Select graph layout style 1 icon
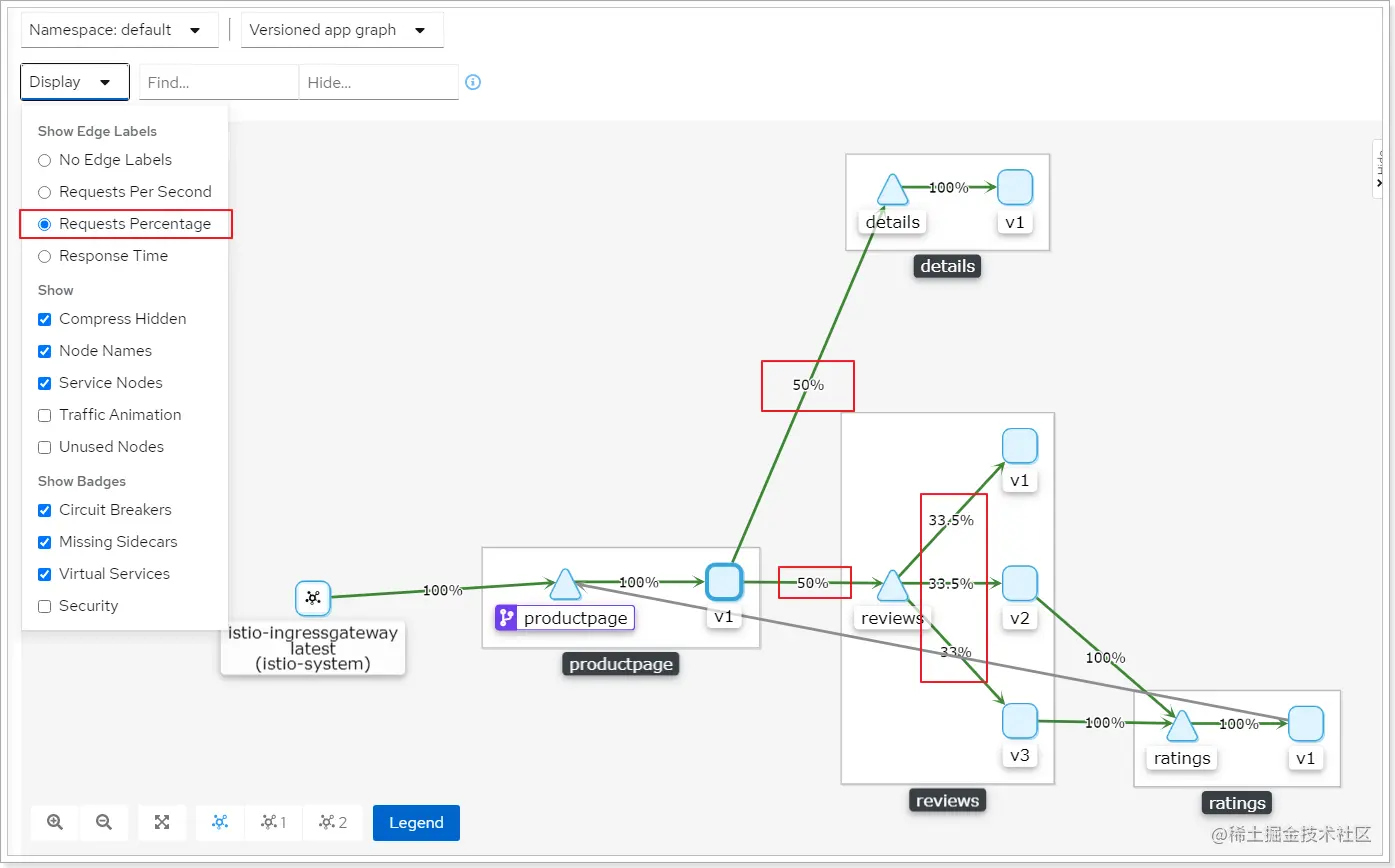1395x868 pixels. pos(274,822)
